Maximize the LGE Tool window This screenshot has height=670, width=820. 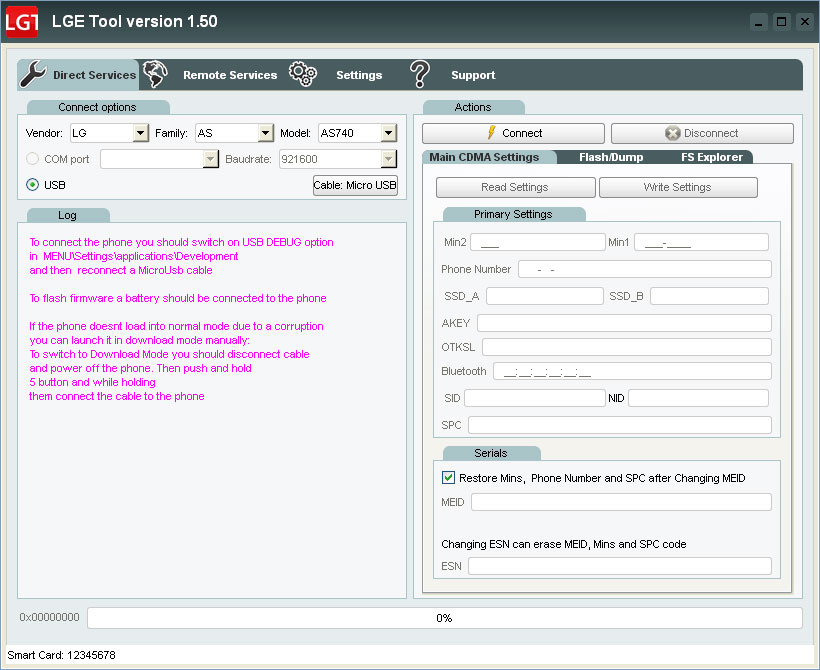pyautogui.click(x=782, y=22)
